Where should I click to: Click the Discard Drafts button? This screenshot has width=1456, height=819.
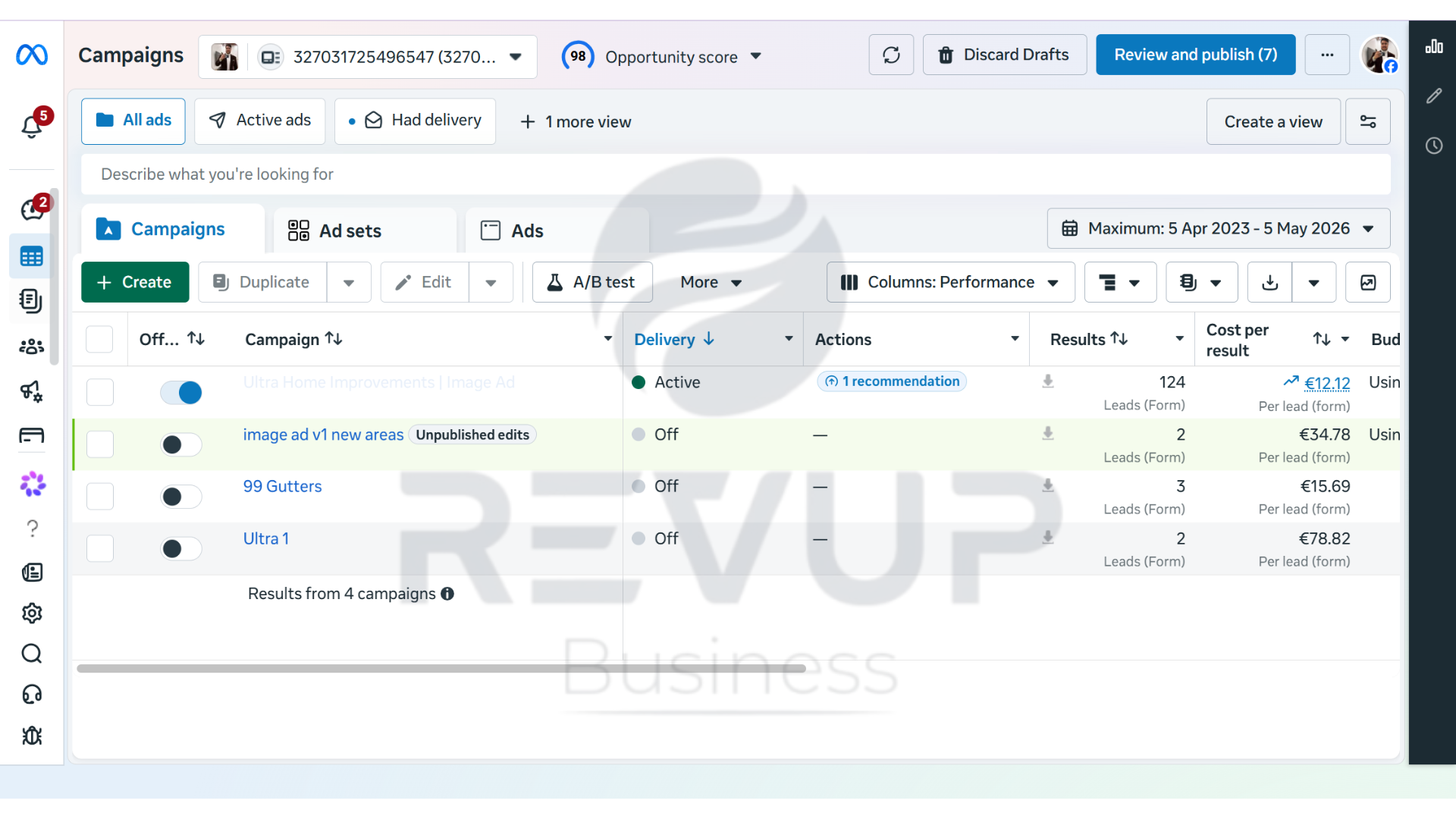(x=1005, y=55)
